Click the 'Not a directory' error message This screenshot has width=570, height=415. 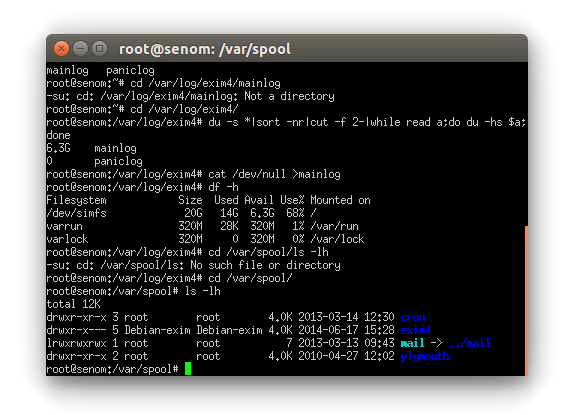tap(289, 96)
